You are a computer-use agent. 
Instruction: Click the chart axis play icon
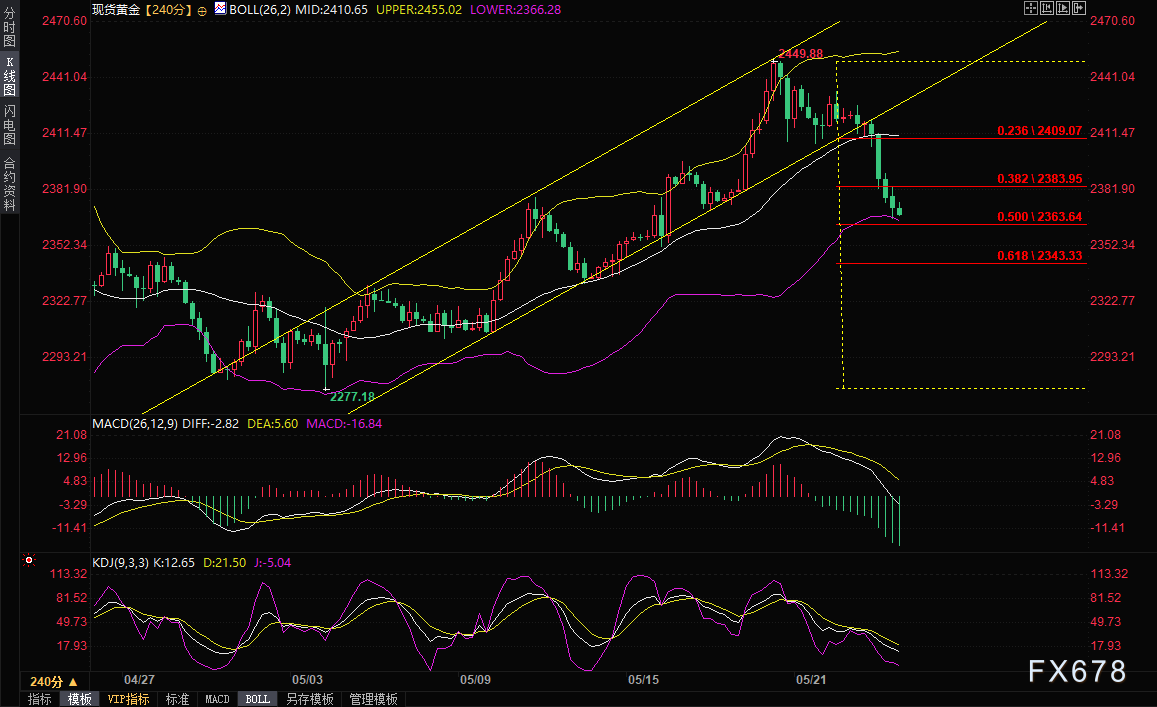(x=1063, y=7)
